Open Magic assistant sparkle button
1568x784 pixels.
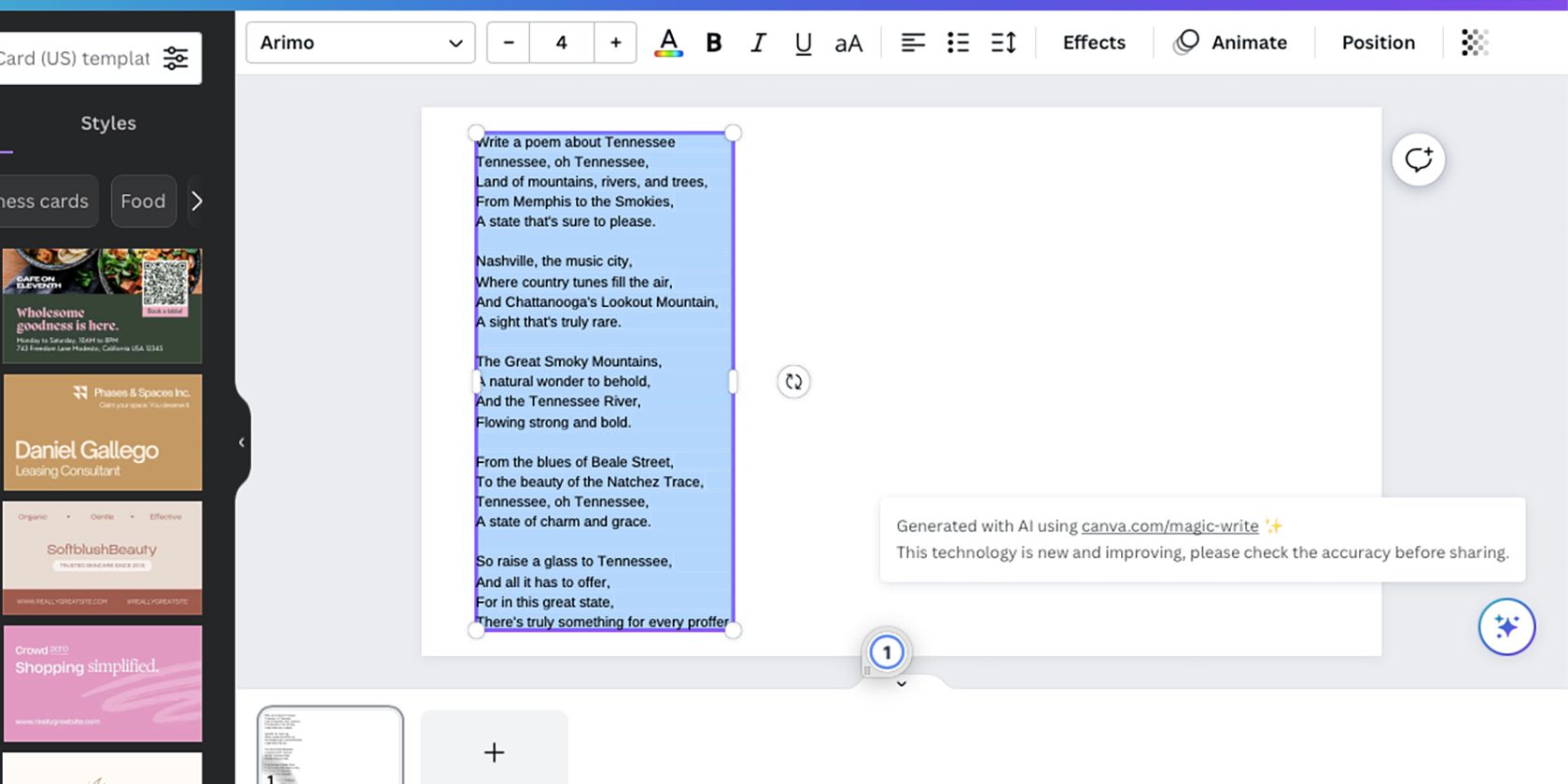(x=1506, y=627)
